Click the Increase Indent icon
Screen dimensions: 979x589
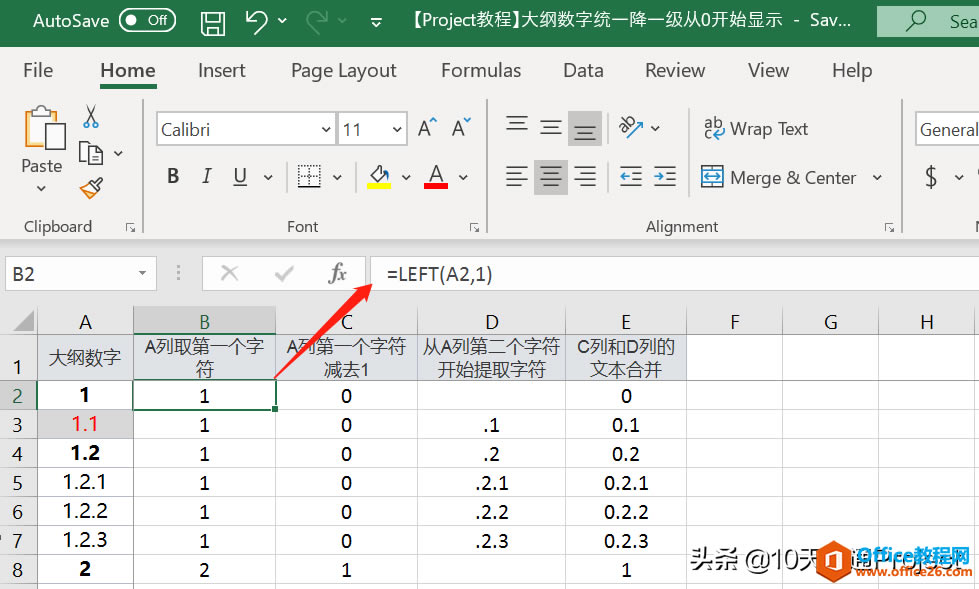click(x=665, y=177)
